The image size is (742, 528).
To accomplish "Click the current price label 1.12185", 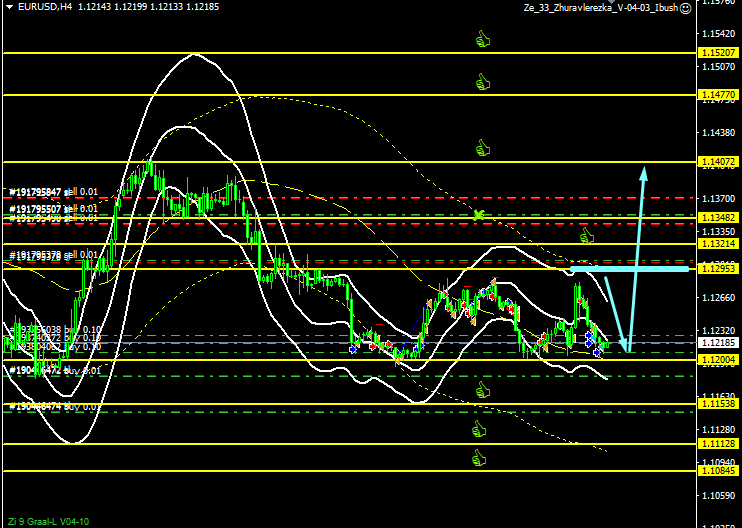I will pos(719,342).
